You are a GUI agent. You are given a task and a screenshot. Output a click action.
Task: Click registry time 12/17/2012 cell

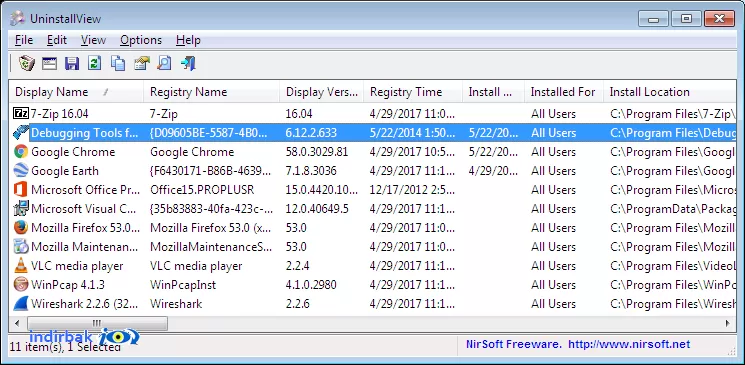[x=412, y=190]
